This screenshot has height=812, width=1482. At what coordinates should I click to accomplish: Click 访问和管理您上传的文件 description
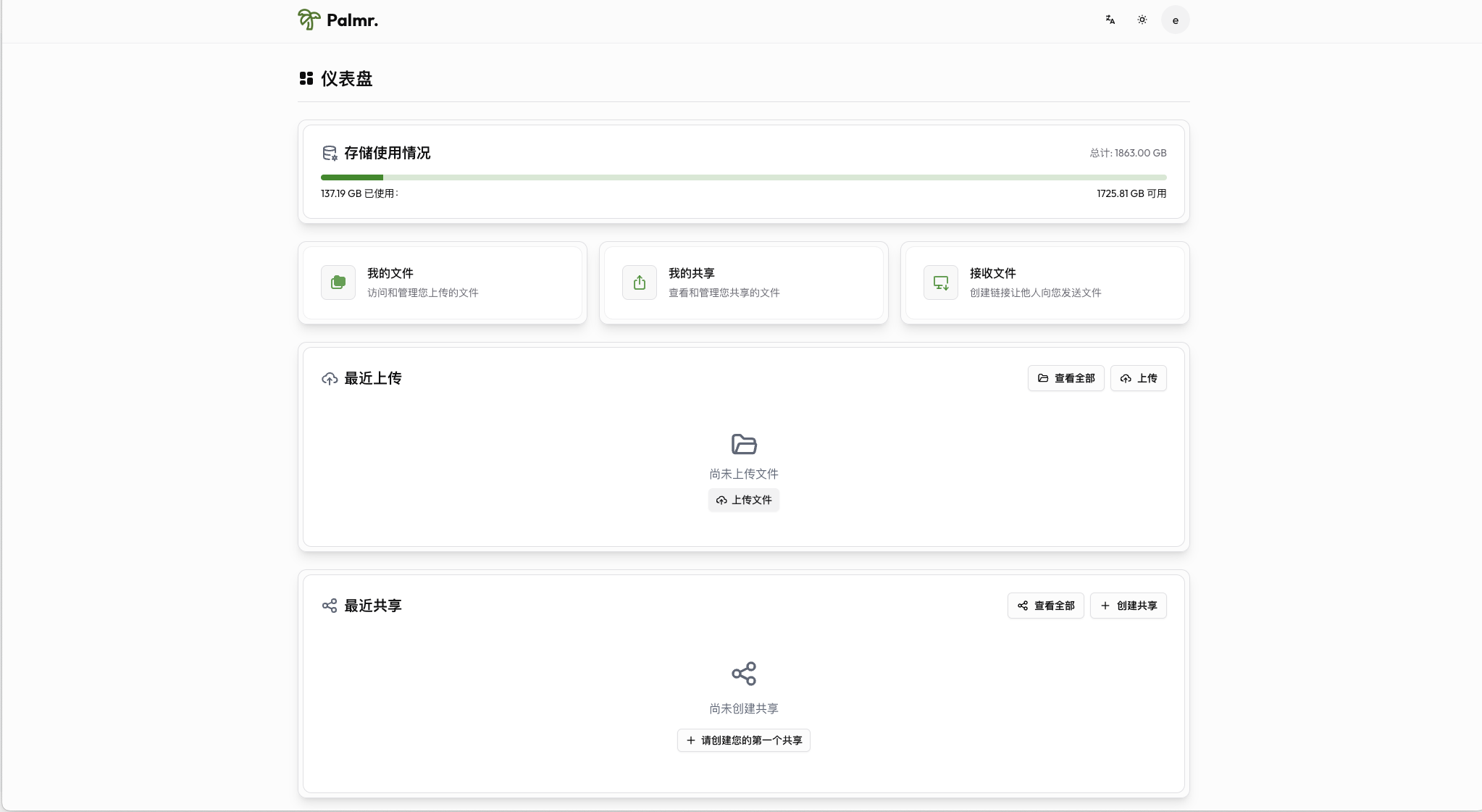tap(423, 293)
